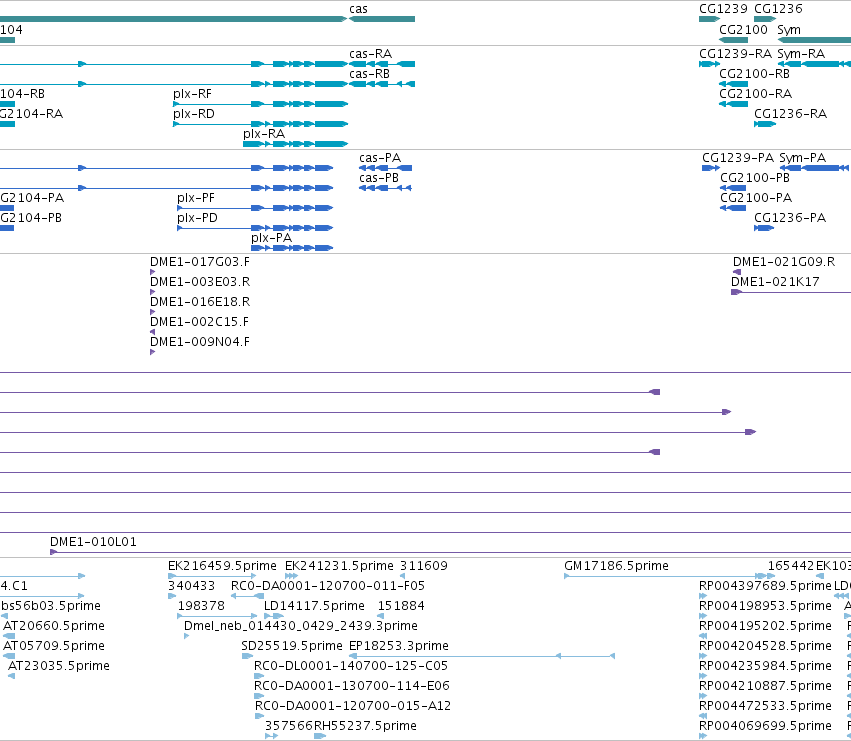Select the DME1-009N04.F clone label
This screenshot has width=851, height=741.
(x=200, y=343)
